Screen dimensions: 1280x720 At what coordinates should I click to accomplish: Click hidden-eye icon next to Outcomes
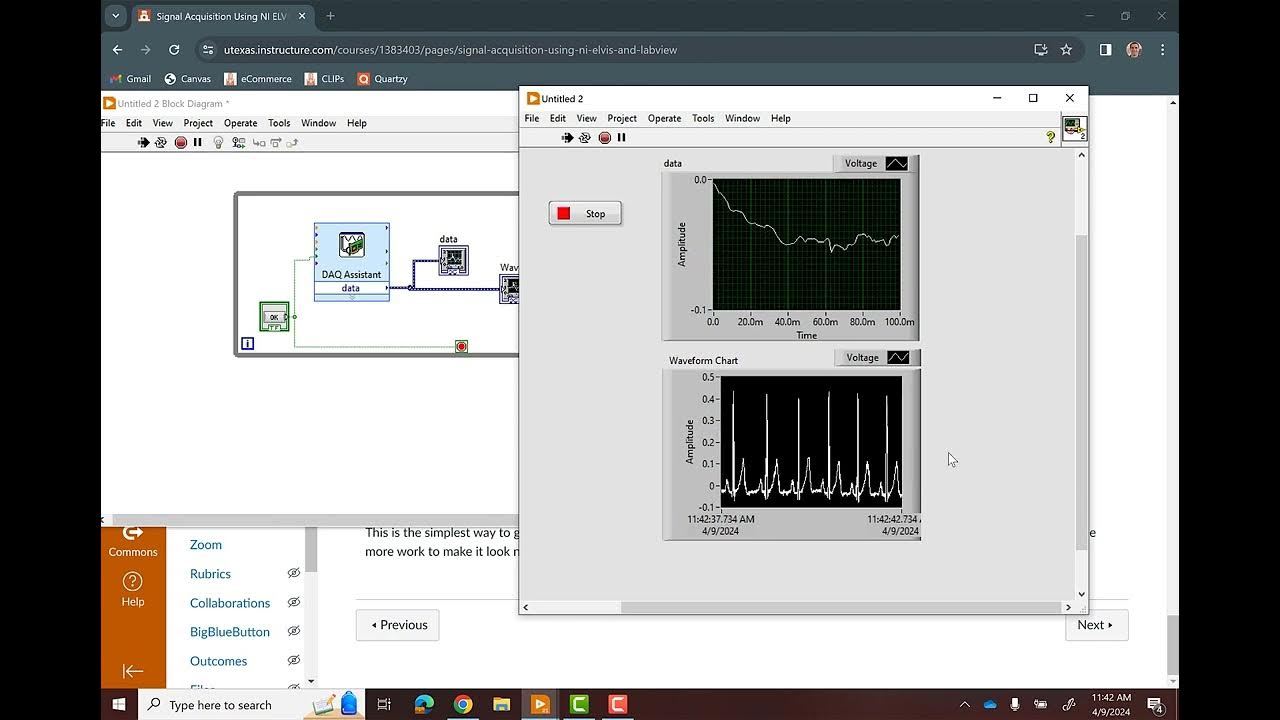tap(294, 661)
